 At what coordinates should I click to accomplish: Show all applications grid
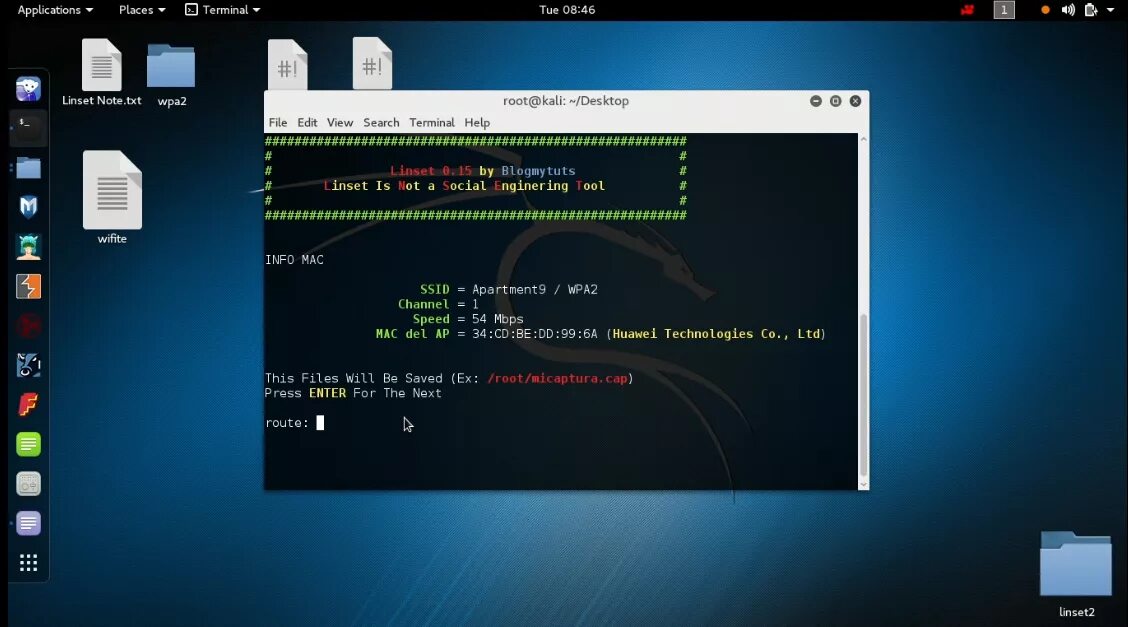coord(28,562)
